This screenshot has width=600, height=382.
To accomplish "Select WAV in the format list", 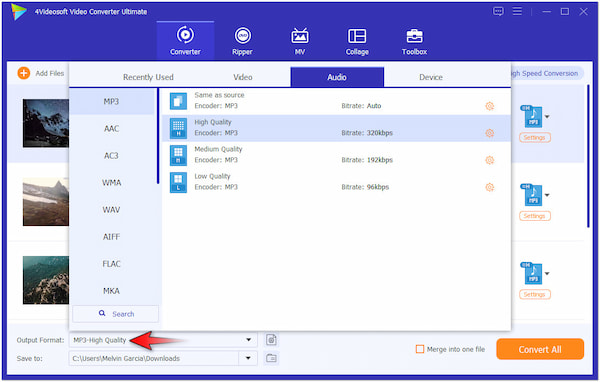I will tap(111, 210).
